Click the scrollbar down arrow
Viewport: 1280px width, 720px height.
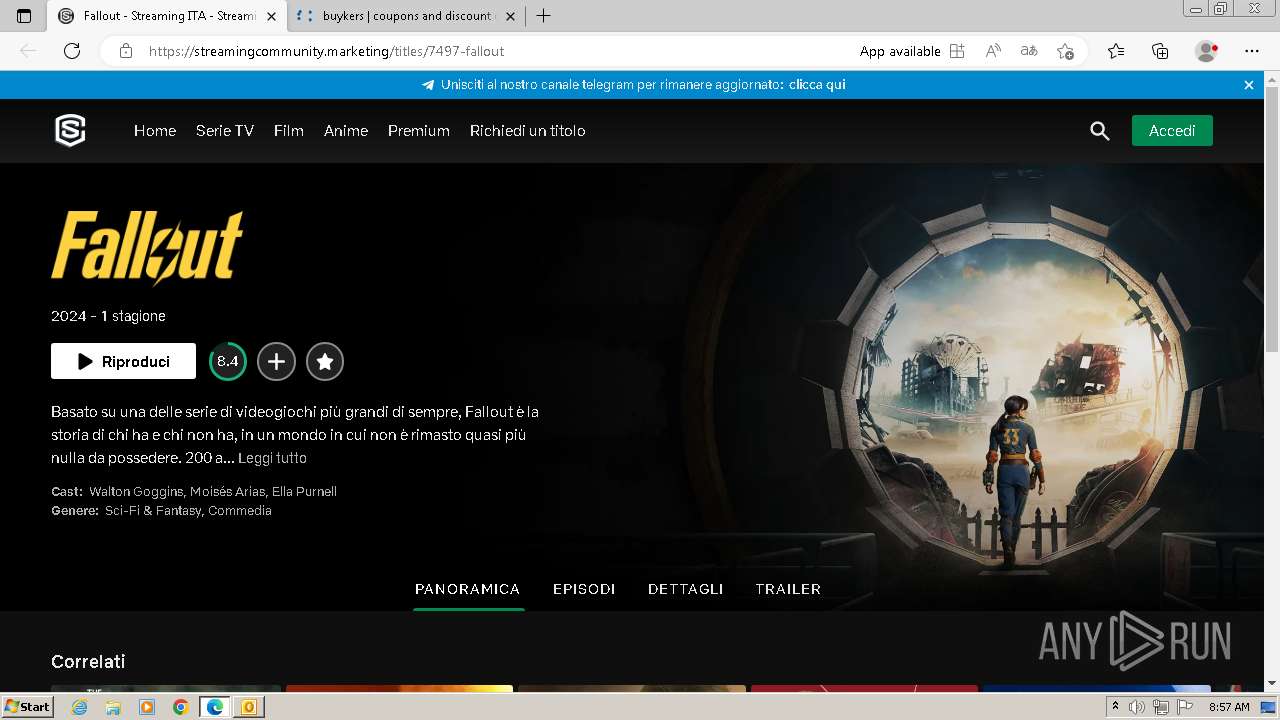[1272, 684]
